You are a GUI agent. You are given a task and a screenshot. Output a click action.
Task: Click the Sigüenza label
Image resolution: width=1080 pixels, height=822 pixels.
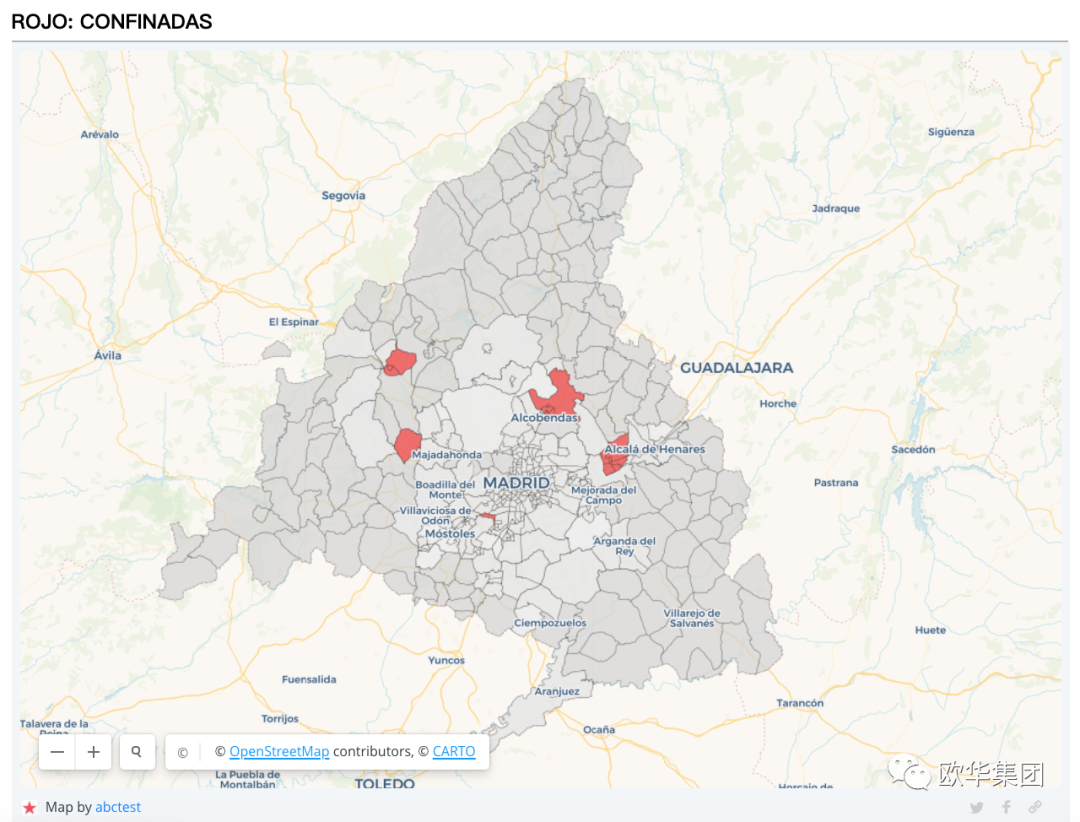pos(951,132)
